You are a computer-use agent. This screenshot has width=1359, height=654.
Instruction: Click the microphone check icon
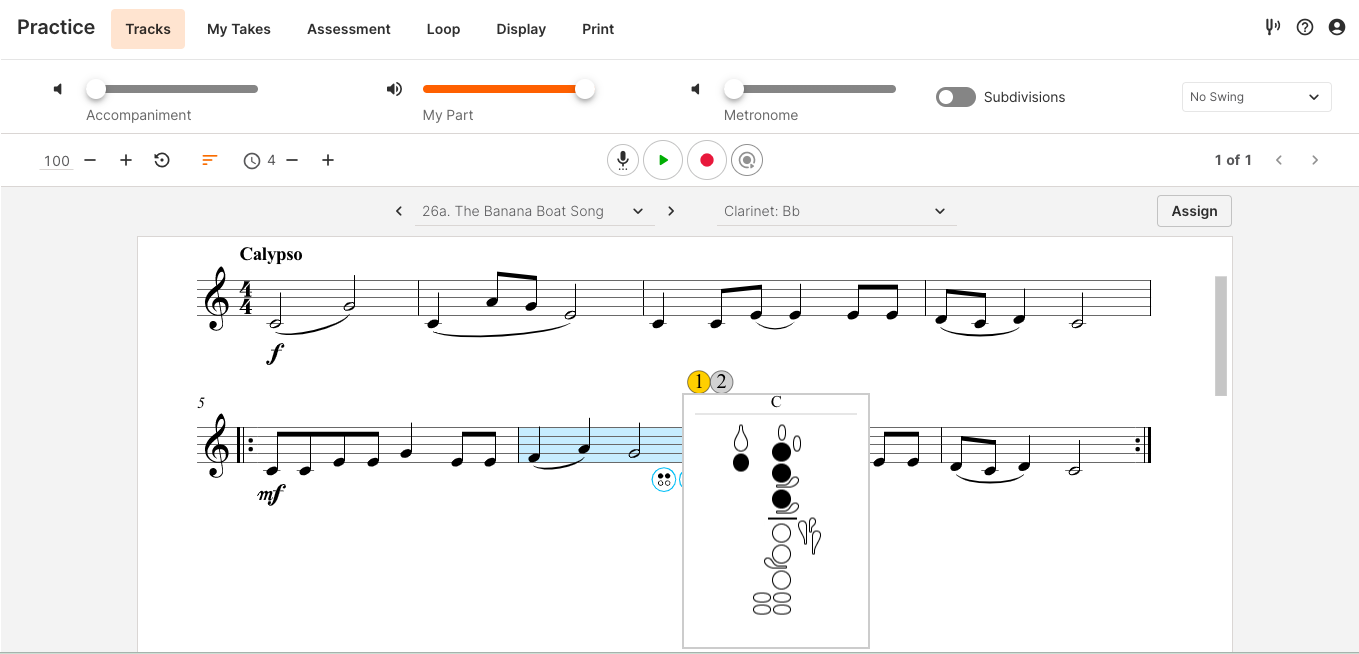click(x=622, y=160)
